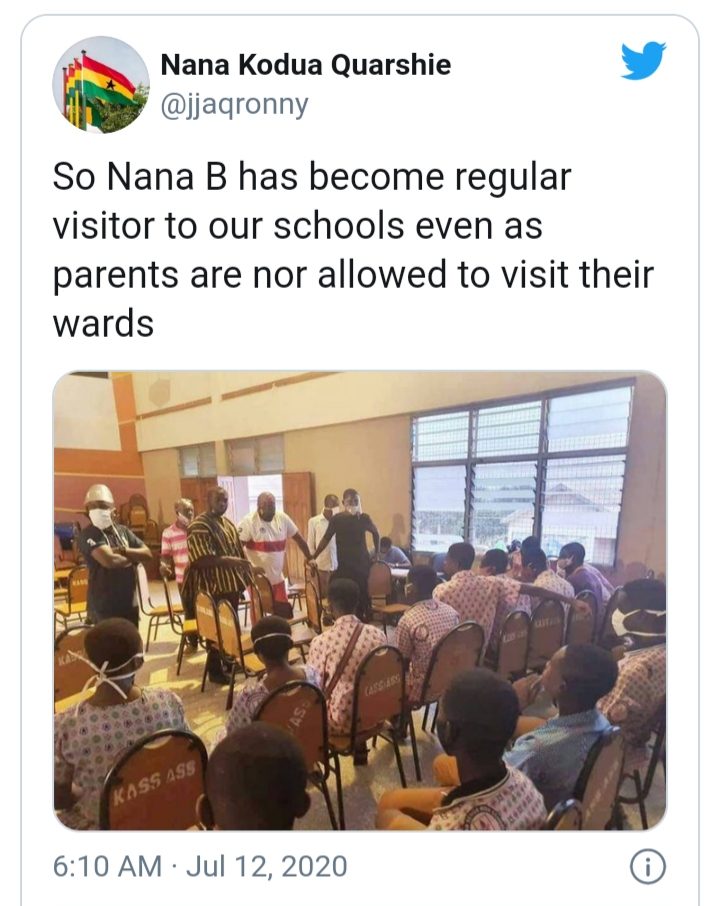This screenshot has height=906, width=720.
Task: Open the classroom photo attached to tweet
Action: point(359,600)
